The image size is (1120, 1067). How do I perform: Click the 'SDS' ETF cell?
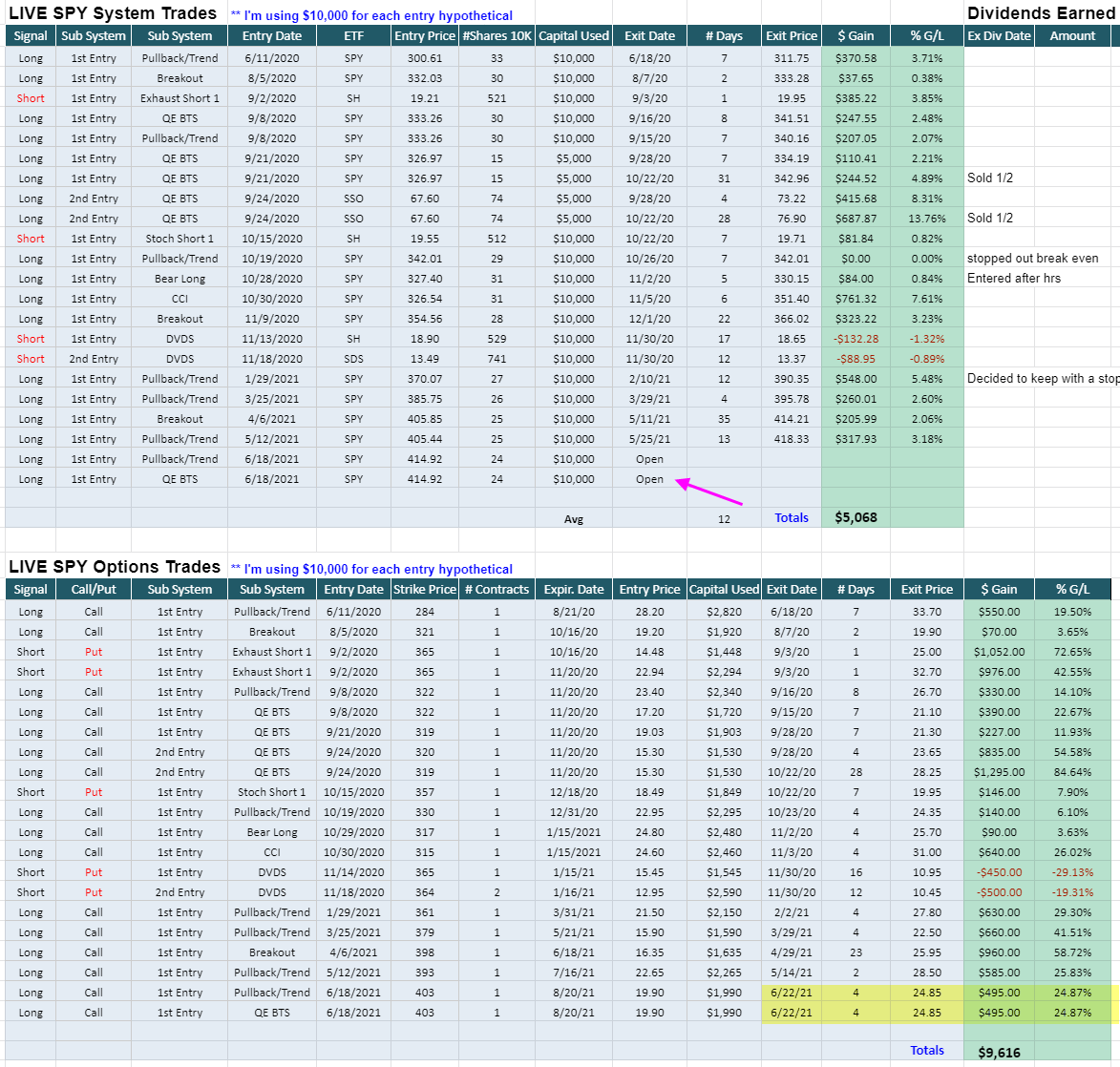point(353,359)
